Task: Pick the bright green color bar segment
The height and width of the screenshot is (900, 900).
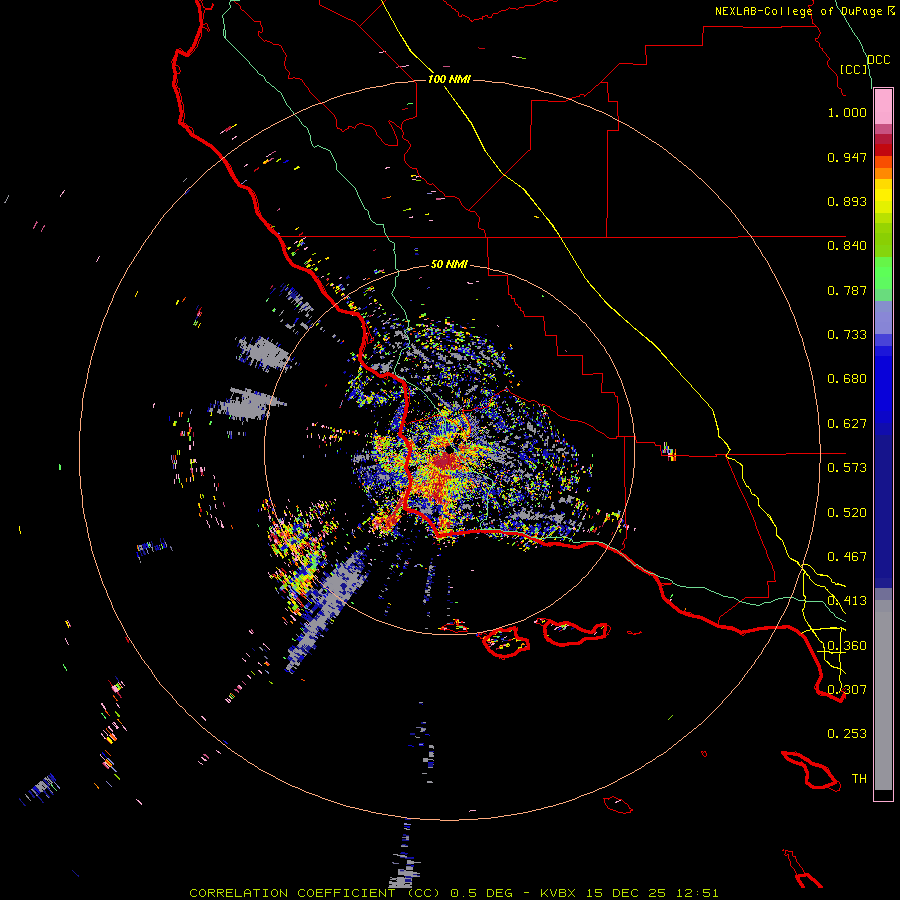Action: (883, 273)
